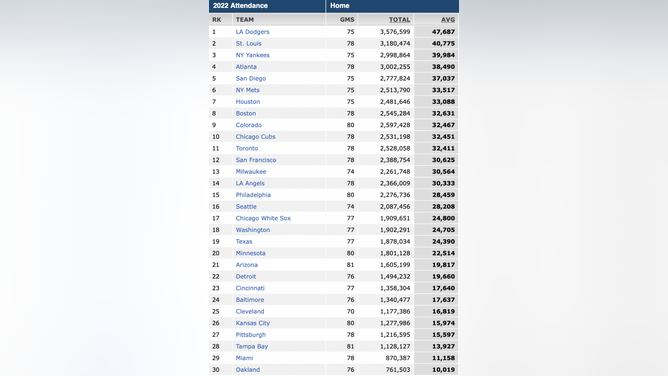
Task: Open the Atlanta team link
Action: 246,67
